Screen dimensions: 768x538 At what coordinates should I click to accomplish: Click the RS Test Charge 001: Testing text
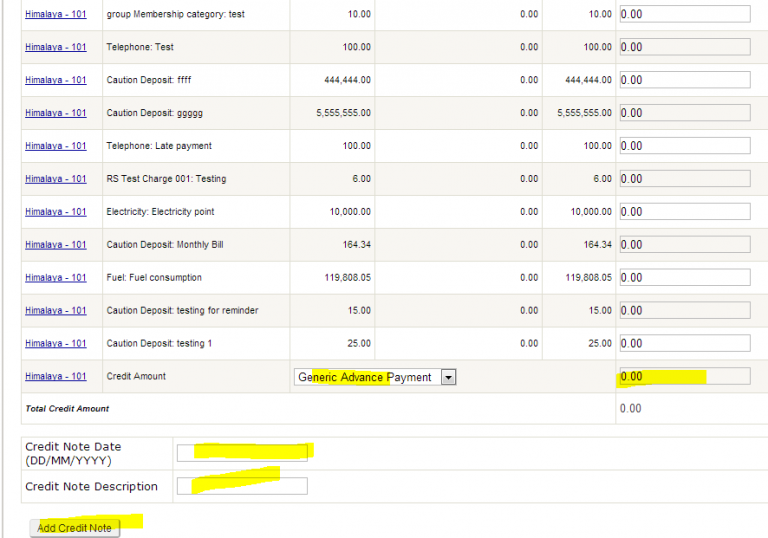[x=166, y=179]
